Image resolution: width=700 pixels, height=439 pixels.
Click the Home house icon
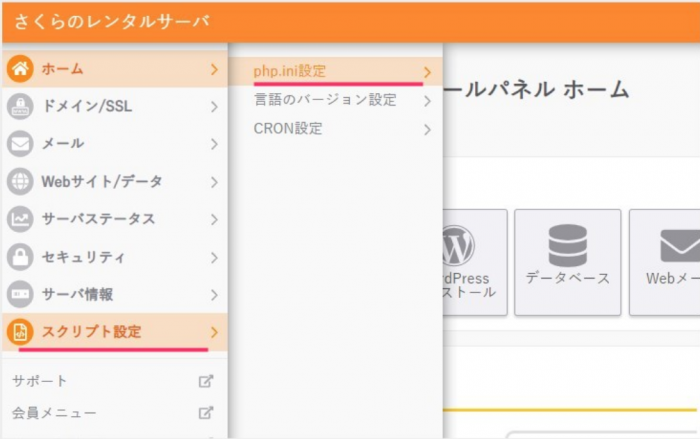(20, 69)
